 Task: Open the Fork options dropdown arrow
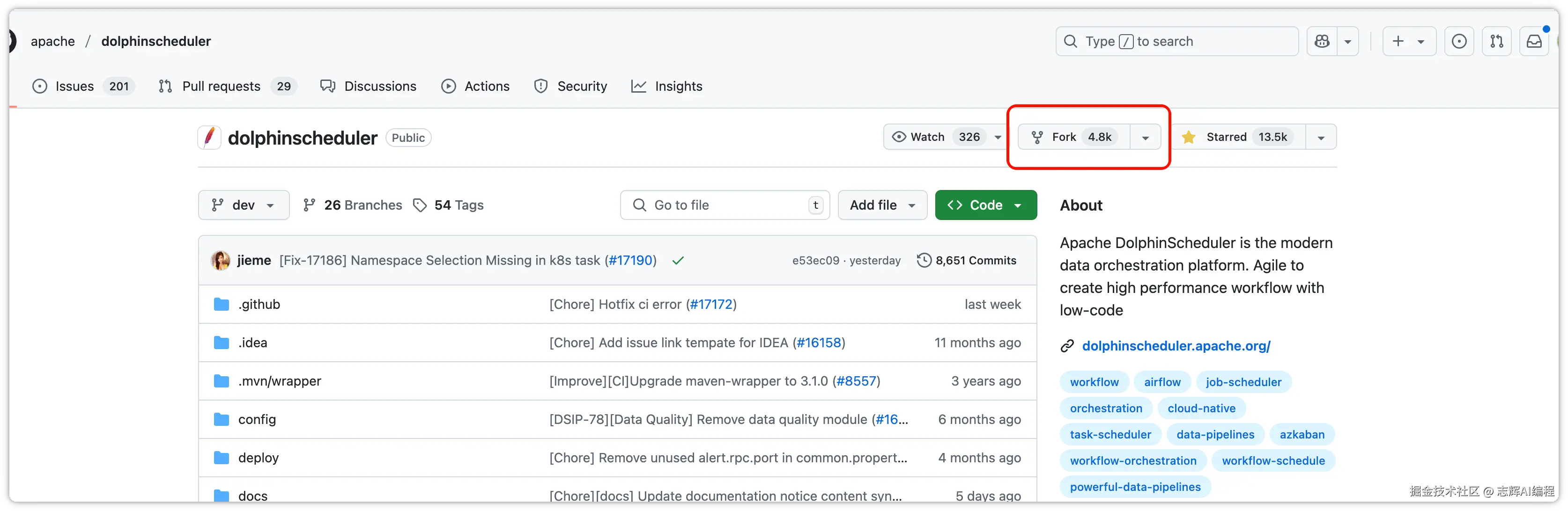coord(1145,138)
